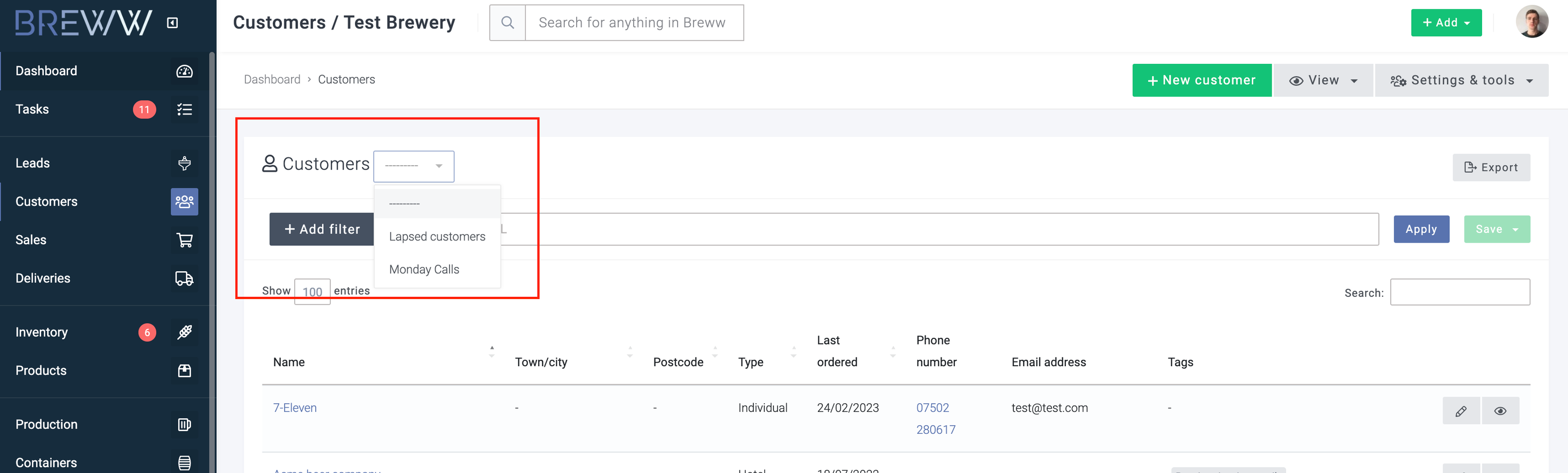Click the Production beer mug icon
The image size is (1568, 473).
point(184,424)
